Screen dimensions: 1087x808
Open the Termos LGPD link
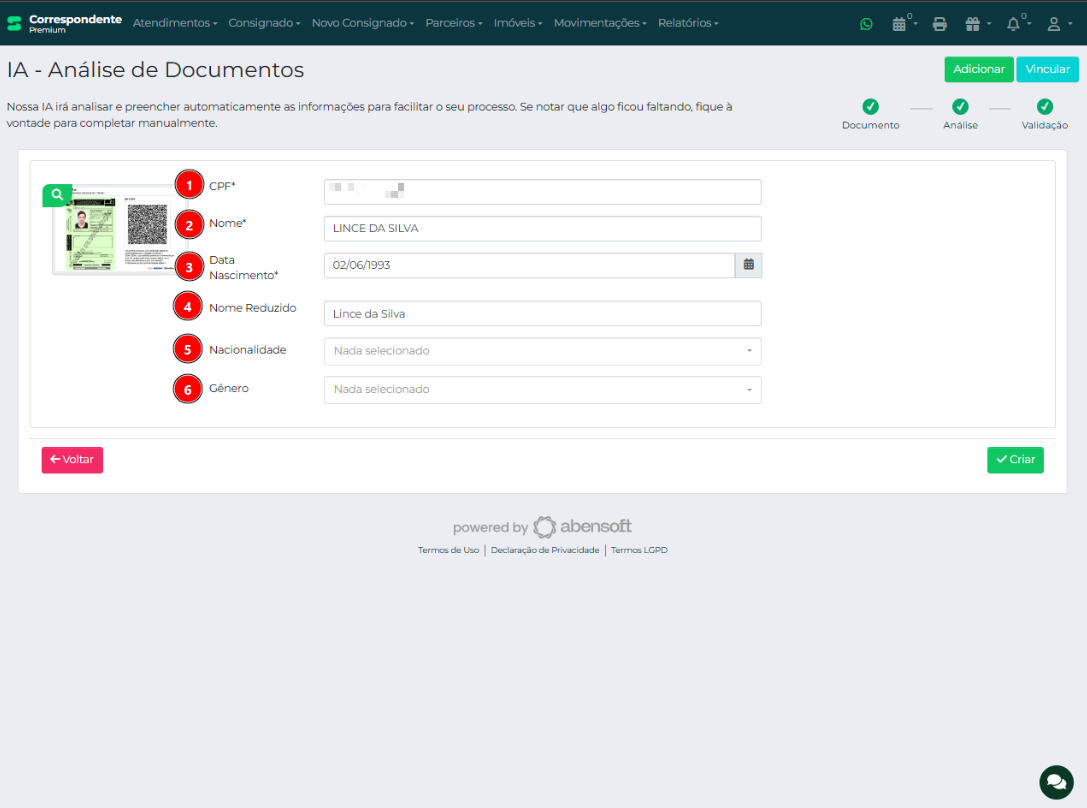coord(639,550)
